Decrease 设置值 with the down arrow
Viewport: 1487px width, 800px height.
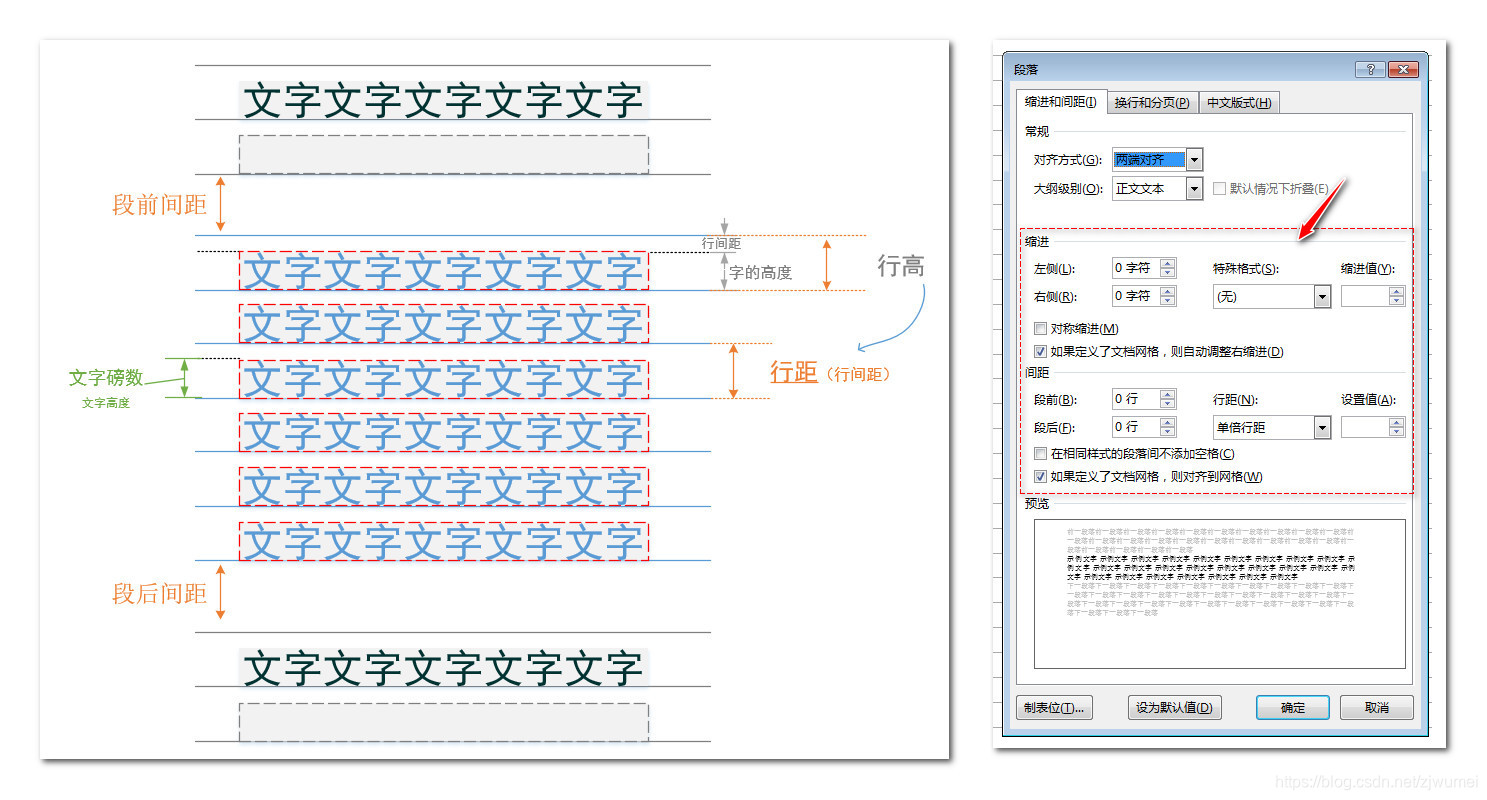[x=1397, y=432]
